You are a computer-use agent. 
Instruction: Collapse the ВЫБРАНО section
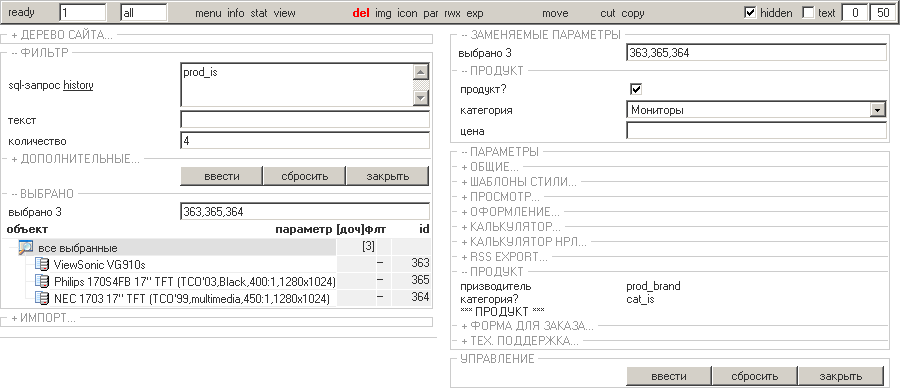click(x=42, y=194)
